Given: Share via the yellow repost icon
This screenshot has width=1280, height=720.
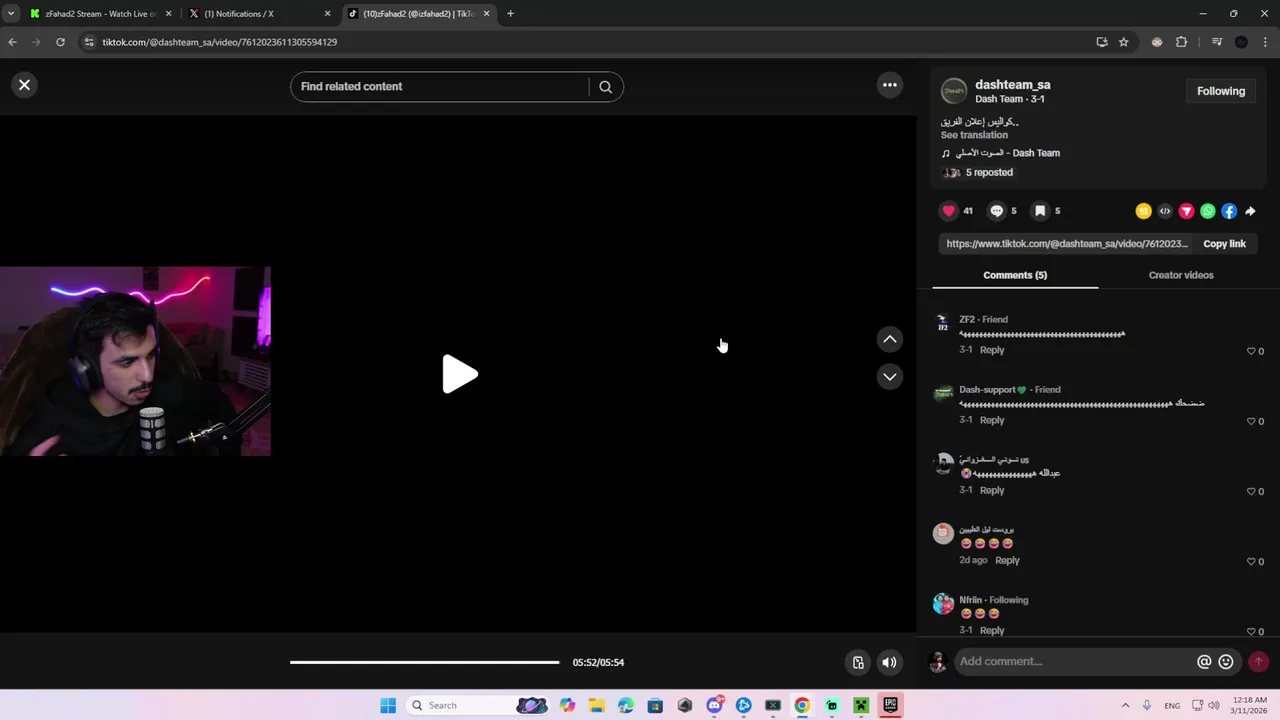Looking at the screenshot, I should (1143, 211).
